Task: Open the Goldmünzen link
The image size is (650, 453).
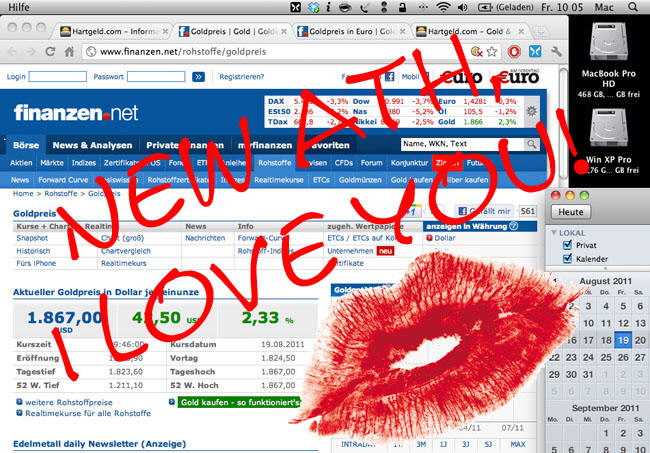Action: (x=360, y=180)
